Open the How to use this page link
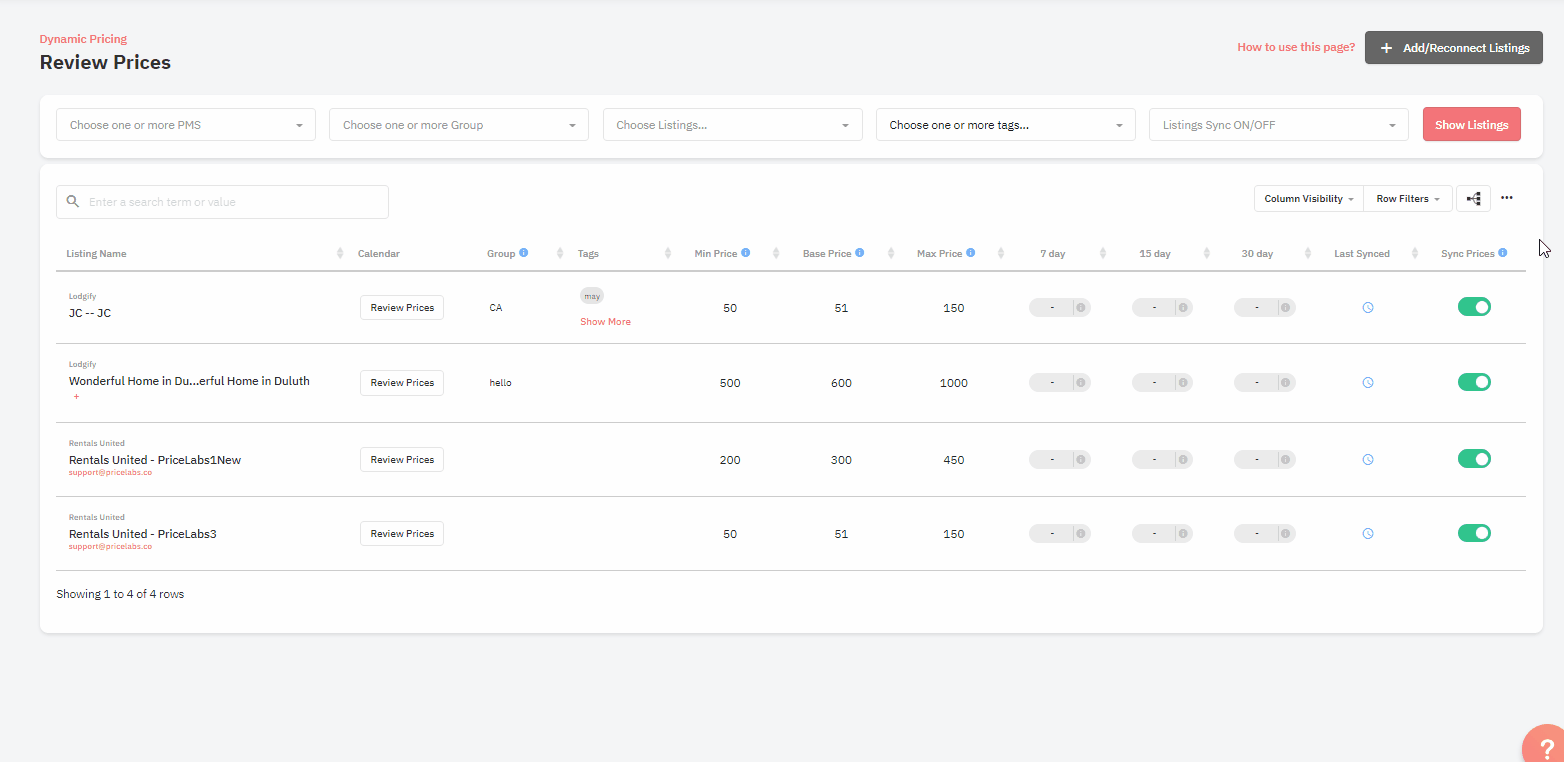The width and height of the screenshot is (1564, 762). tap(1295, 47)
